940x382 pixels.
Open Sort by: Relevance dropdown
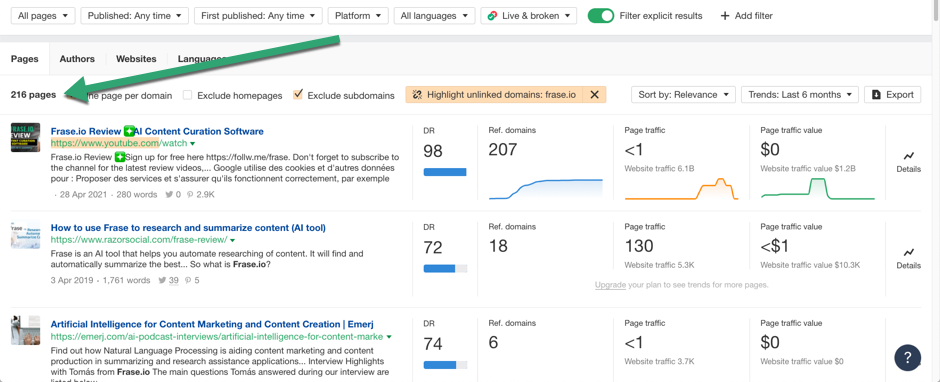[683, 95]
